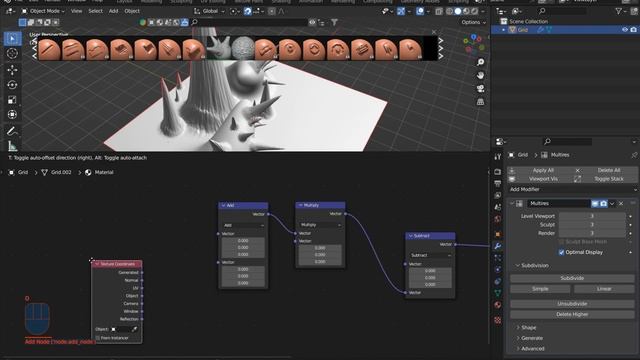Toggle Multires modifier render display
640x360 pixels.
tap(603, 203)
